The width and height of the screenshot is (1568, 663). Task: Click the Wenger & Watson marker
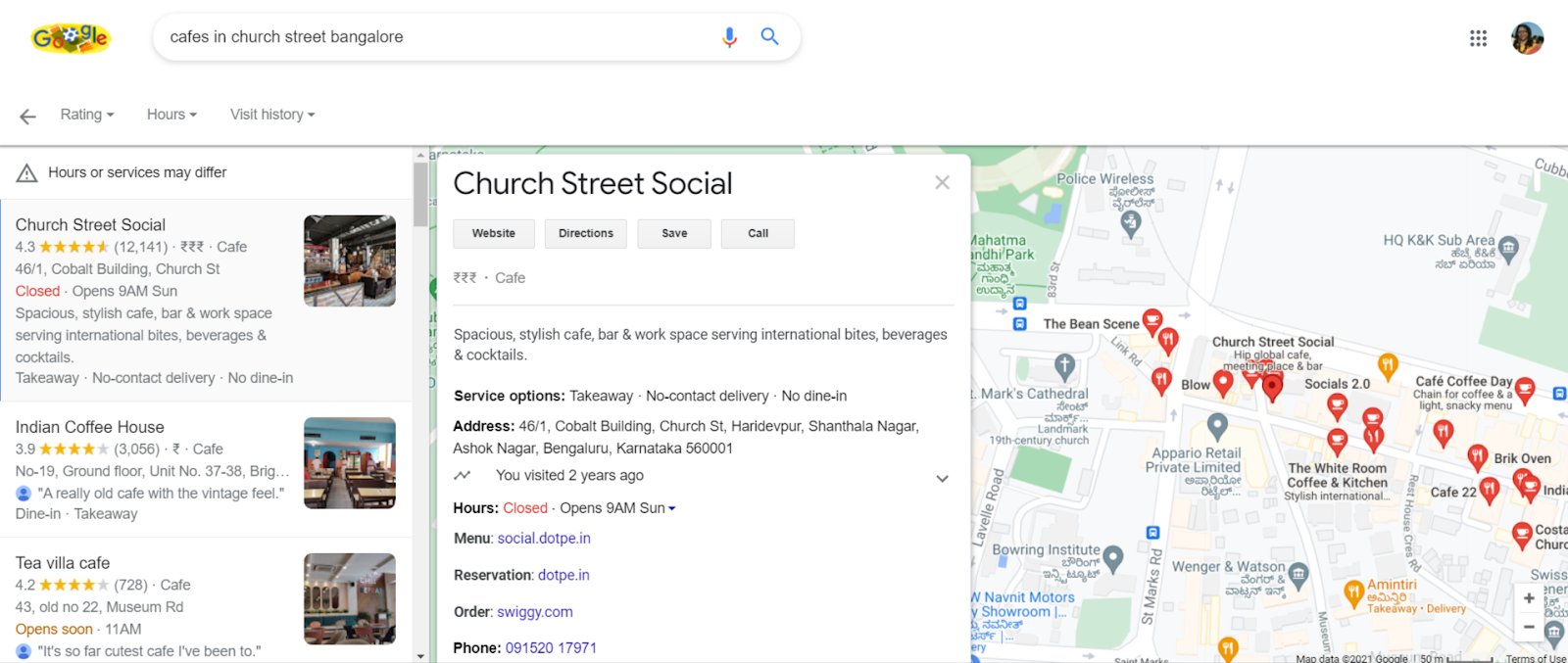1298,575
